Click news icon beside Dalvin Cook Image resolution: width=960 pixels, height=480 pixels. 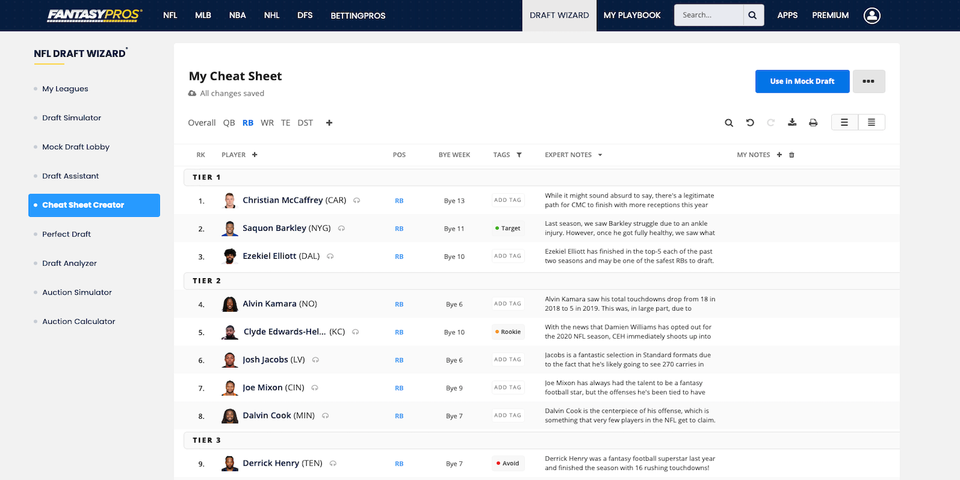[325, 416]
